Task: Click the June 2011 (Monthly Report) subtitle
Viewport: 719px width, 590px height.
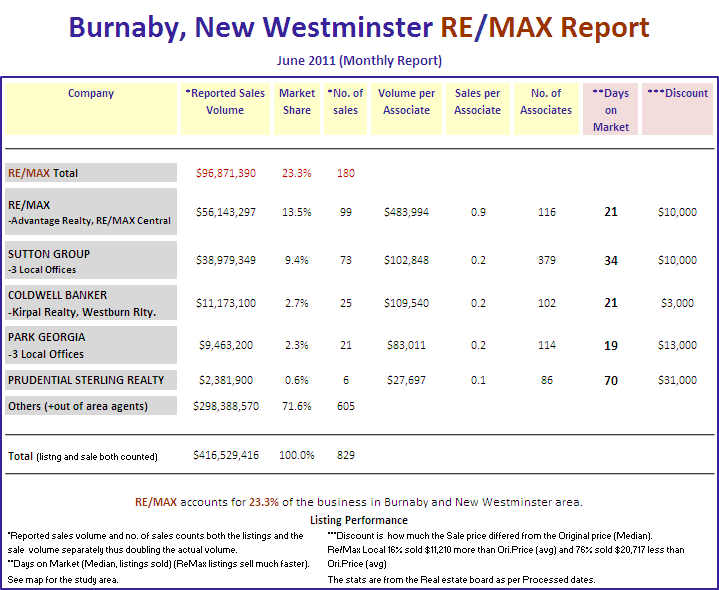Action: [359, 61]
